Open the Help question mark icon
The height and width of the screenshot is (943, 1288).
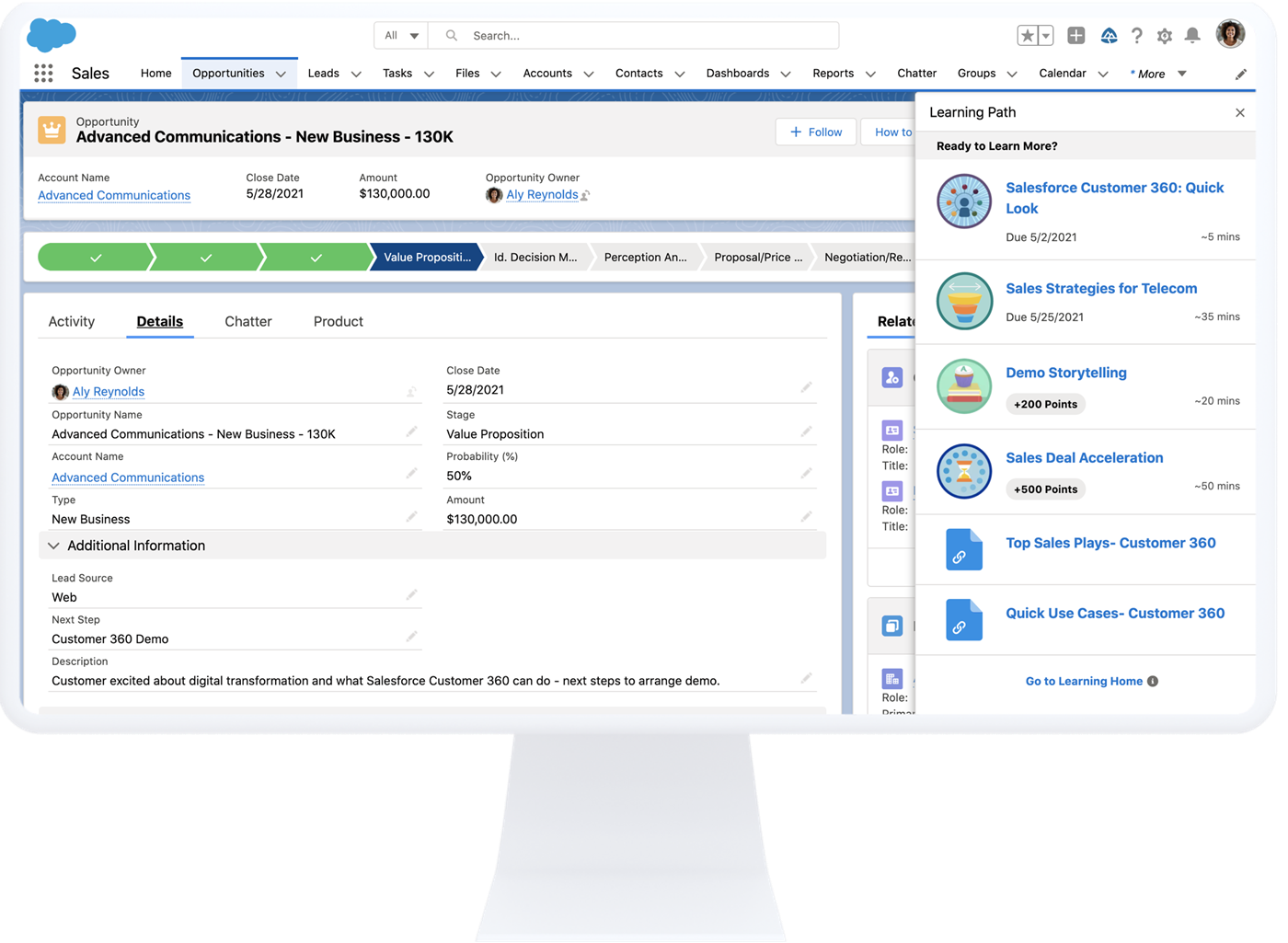[x=1137, y=36]
